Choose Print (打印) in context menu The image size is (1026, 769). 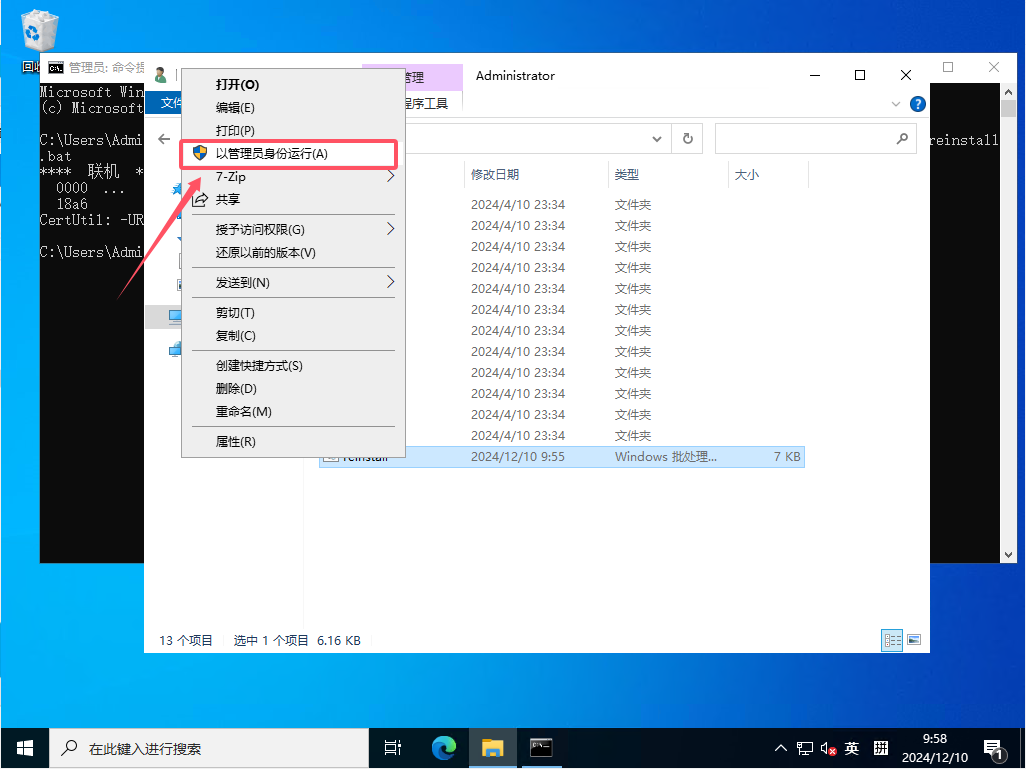pyautogui.click(x=292, y=130)
